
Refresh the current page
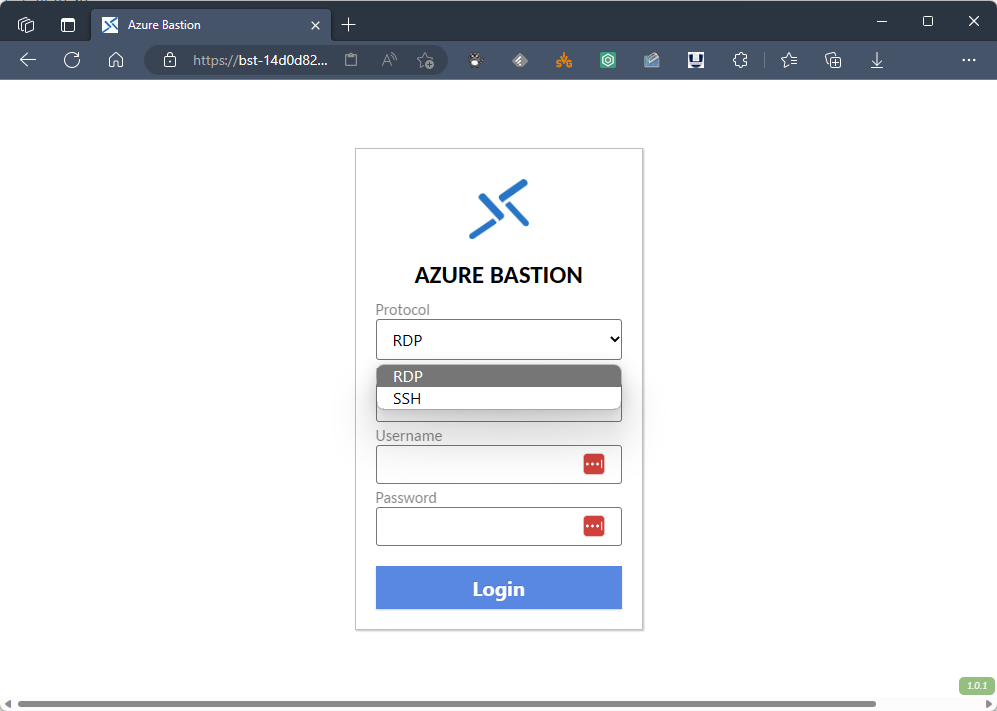[72, 60]
